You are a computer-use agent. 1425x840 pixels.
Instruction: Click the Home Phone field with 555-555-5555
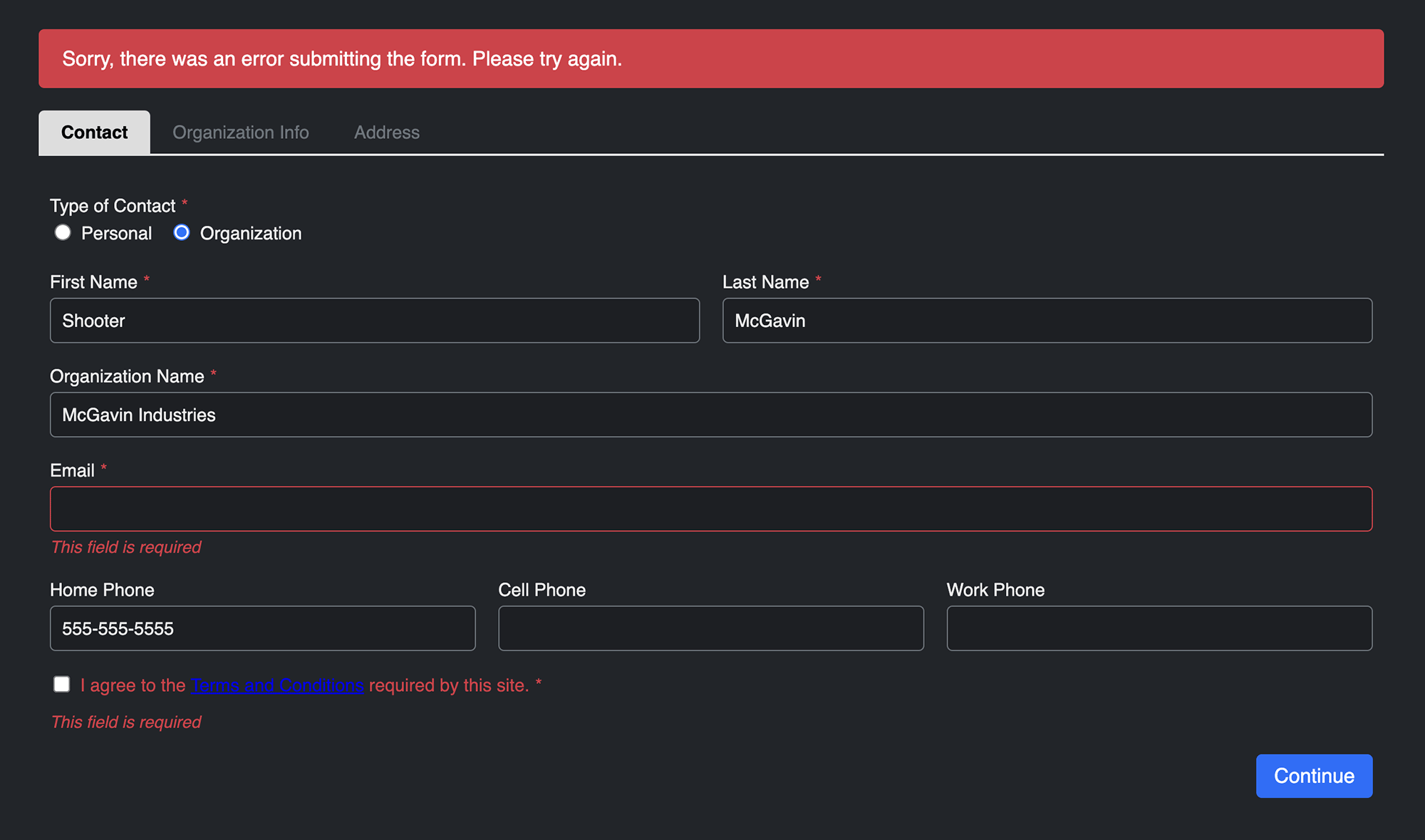tap(262, 628)
